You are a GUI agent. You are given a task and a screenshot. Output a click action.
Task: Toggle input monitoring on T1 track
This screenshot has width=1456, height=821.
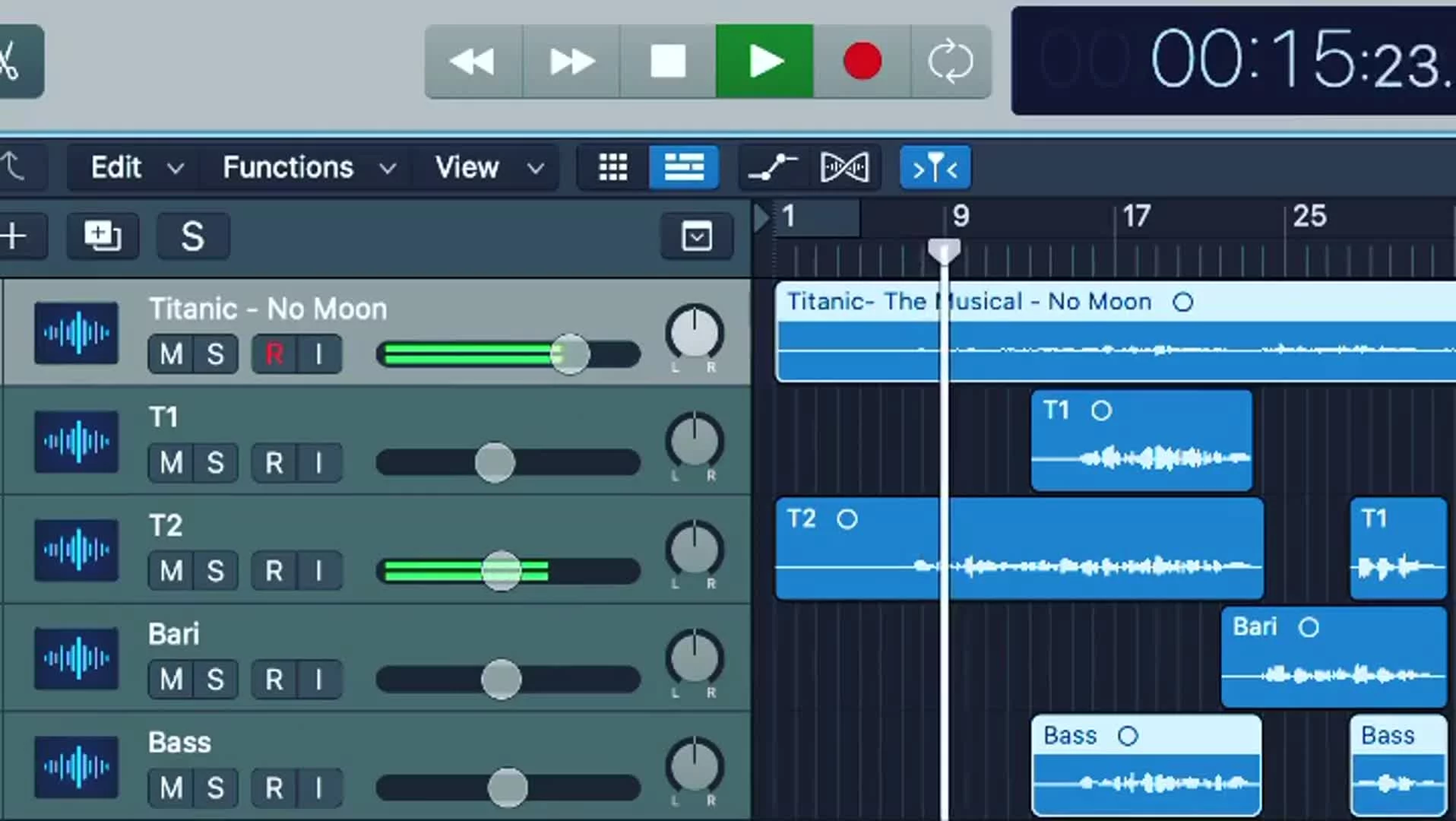pyautogui.click(x=319, y=463)
